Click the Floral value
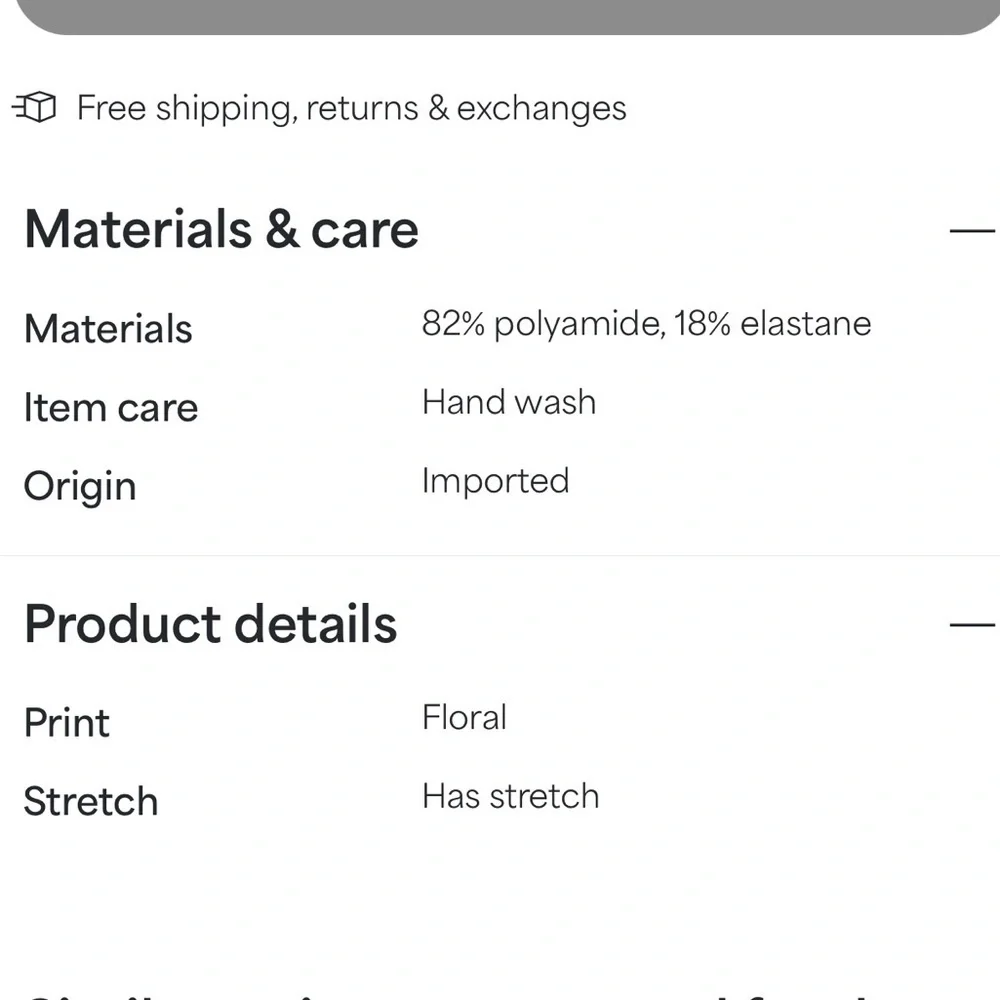The width and height of the screenshot is (1000, 1000). point(464,717)
